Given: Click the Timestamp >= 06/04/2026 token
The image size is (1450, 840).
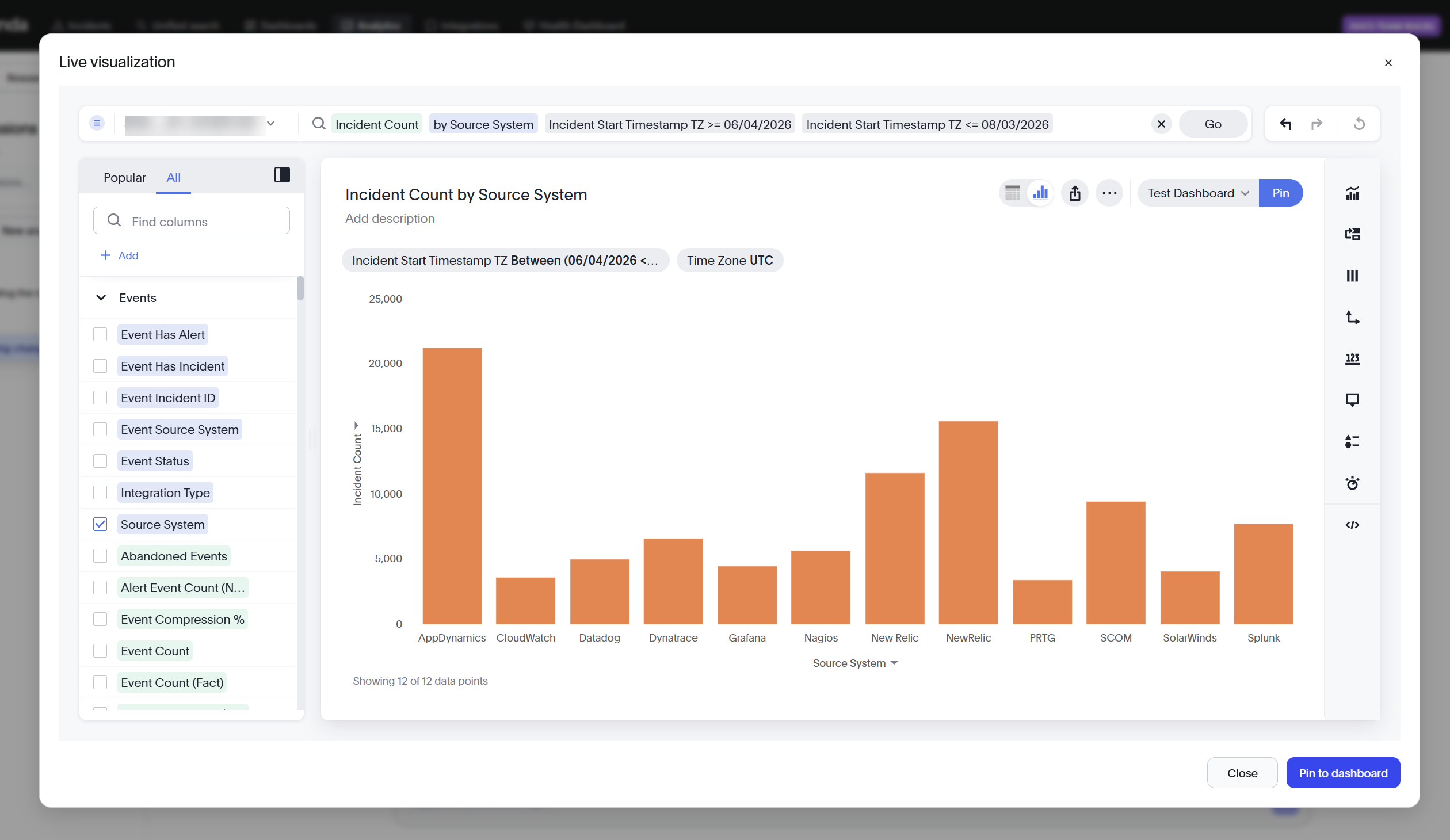Looking at the screenshot, I should click(x=670, y=124).
